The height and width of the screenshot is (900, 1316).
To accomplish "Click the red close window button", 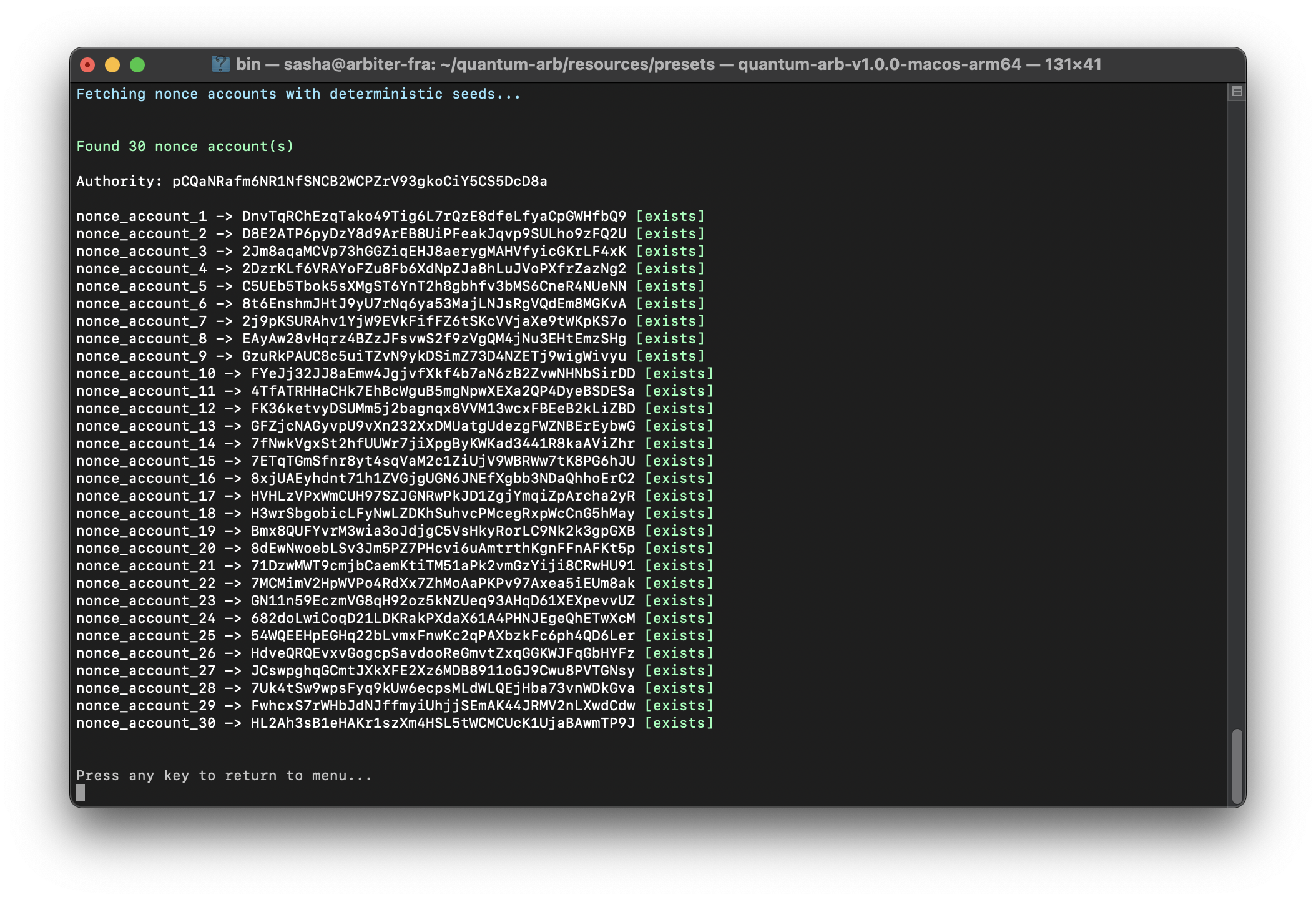I will 87,65.
